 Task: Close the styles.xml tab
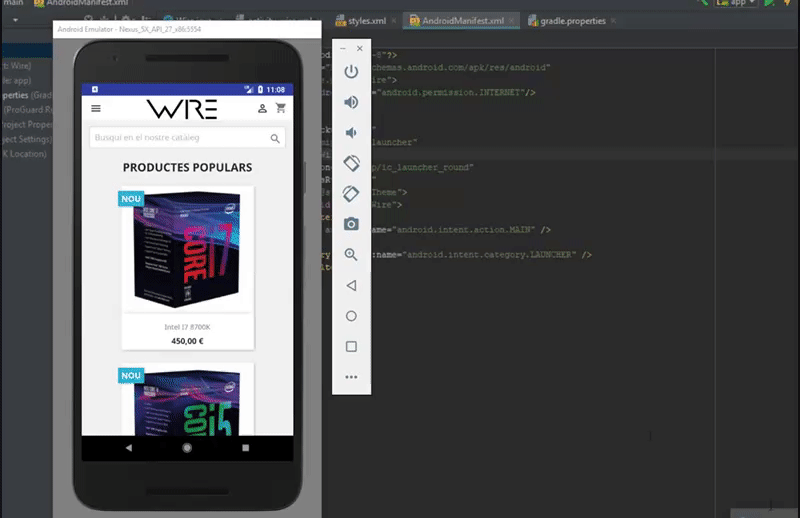394,21
